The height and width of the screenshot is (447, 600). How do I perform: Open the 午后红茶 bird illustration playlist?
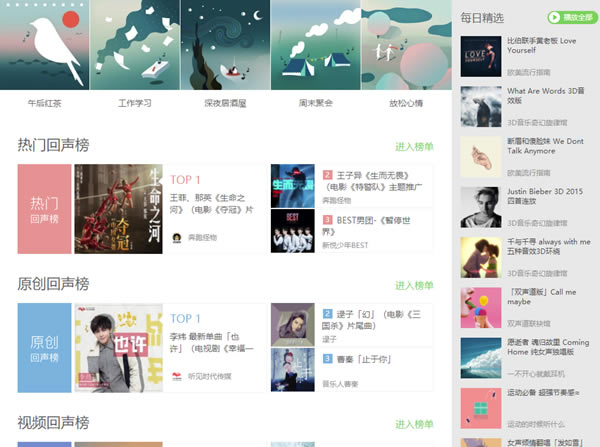[x=44, y=45]
